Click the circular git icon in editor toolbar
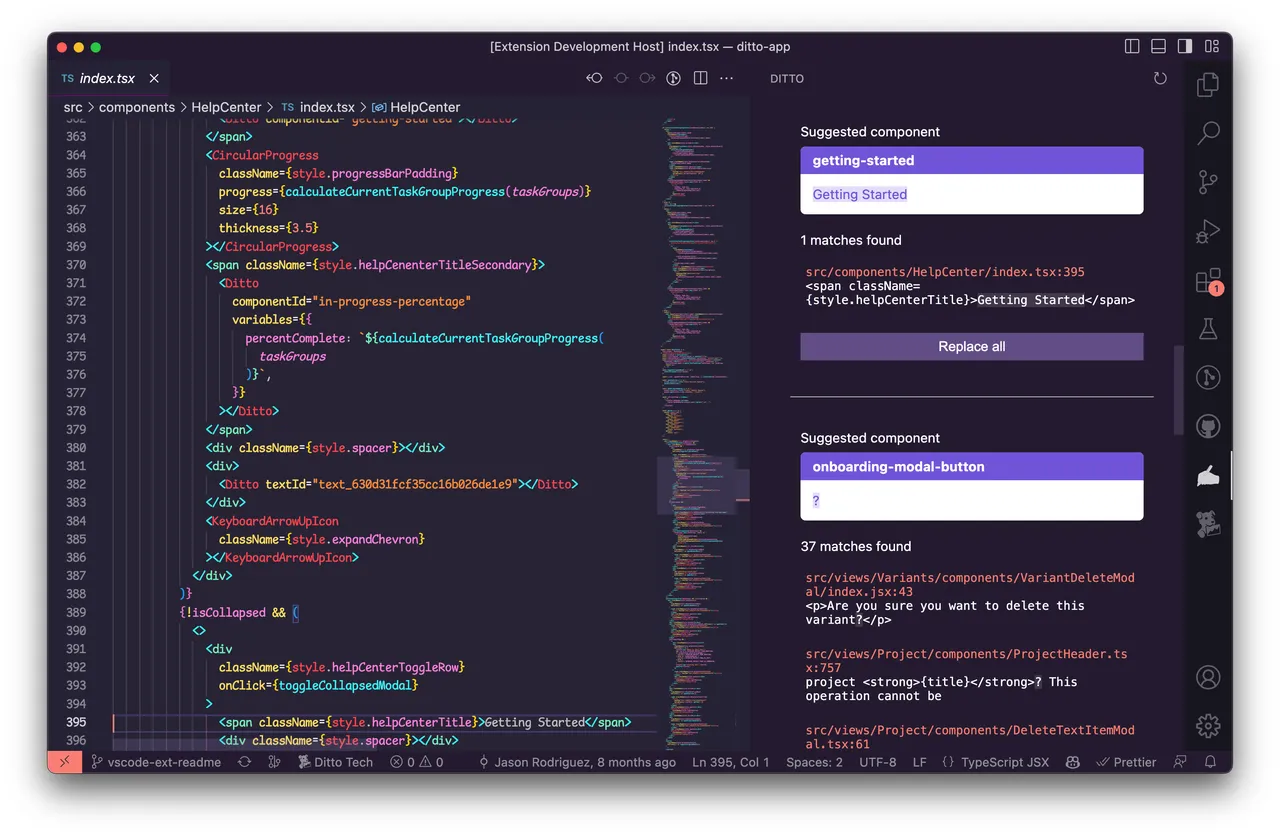This screenshot has width=1280, height=836. (x=674, y=78)
